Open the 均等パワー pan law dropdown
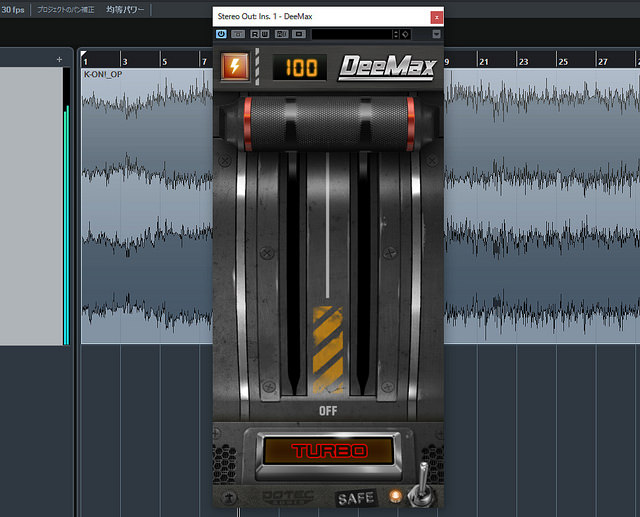 pos(125,10)
